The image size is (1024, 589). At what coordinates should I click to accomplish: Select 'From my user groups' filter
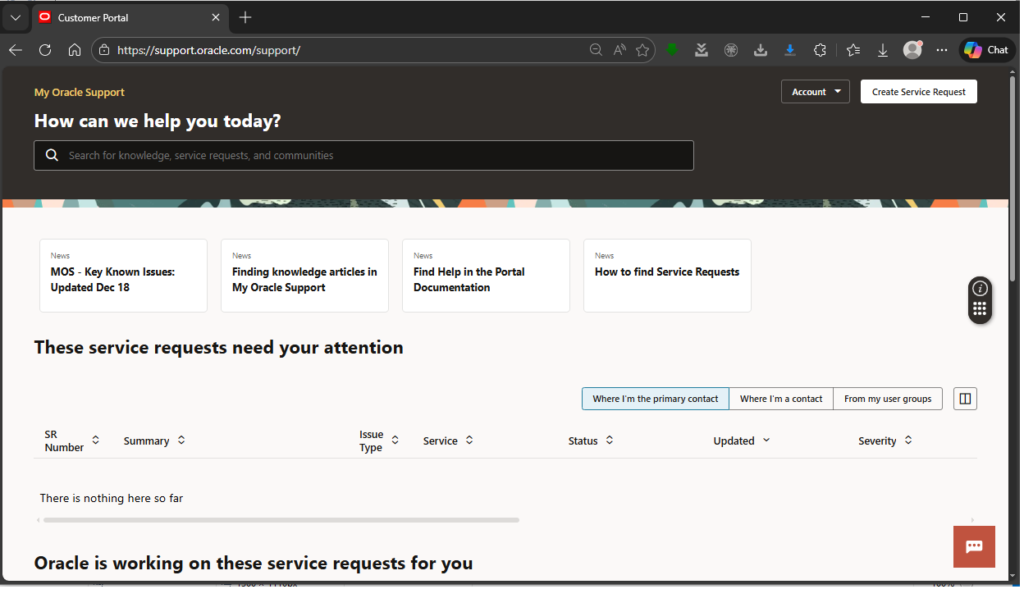coord(887,399)
